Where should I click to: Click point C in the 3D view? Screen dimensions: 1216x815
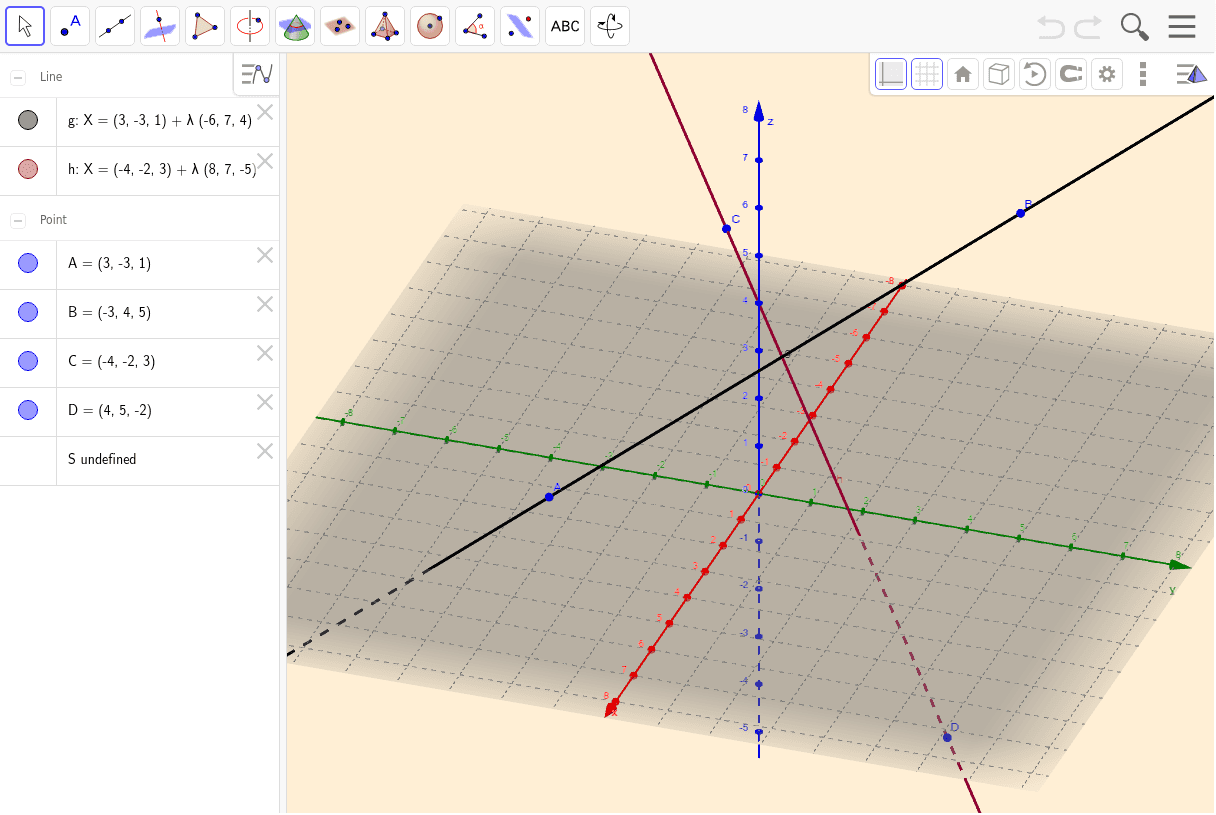pos(727,229)
